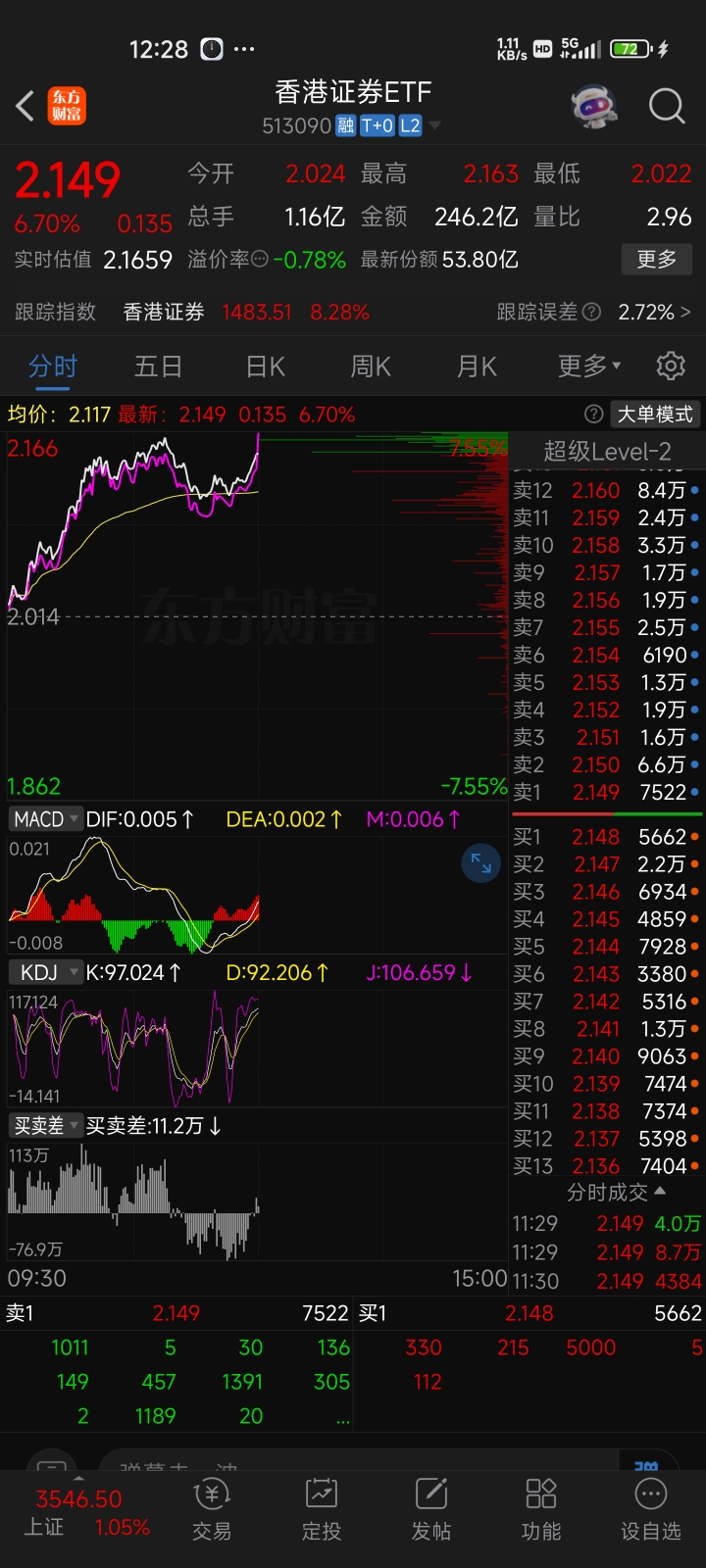This screenshot has width=706, height=1568.
Task: Tap the premium rate info icon
Action: point(260,260)
